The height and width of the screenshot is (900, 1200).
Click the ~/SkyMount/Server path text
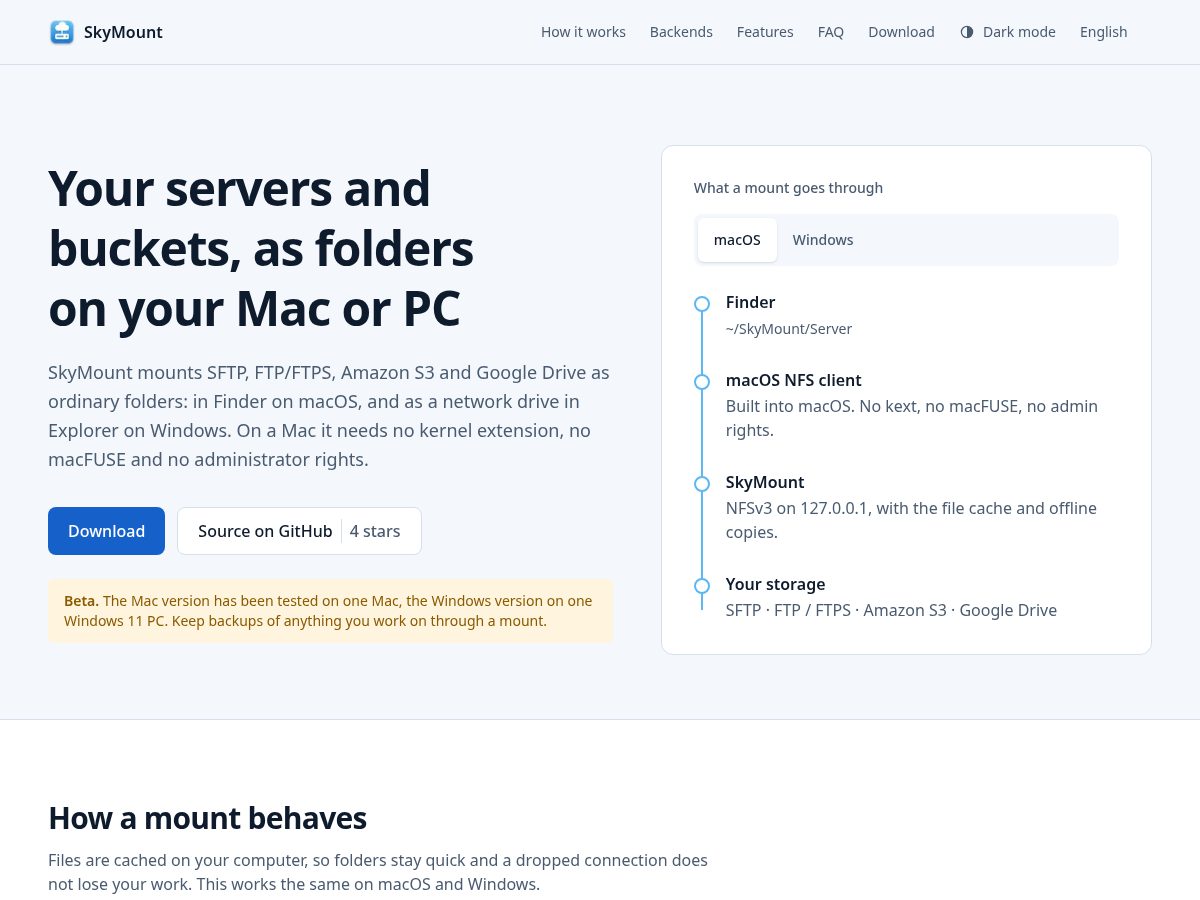789,329
